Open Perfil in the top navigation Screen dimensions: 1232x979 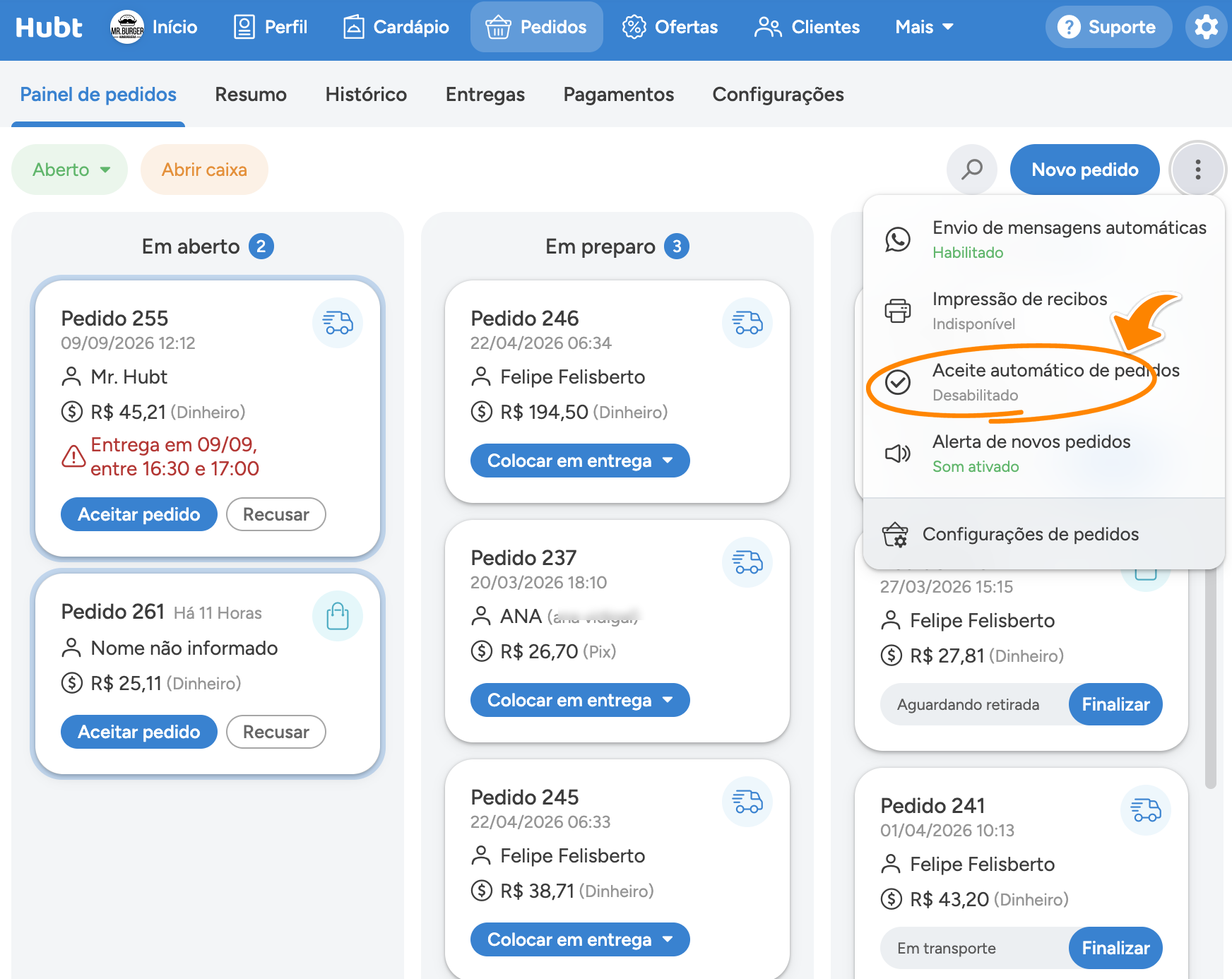coord(271,27)
